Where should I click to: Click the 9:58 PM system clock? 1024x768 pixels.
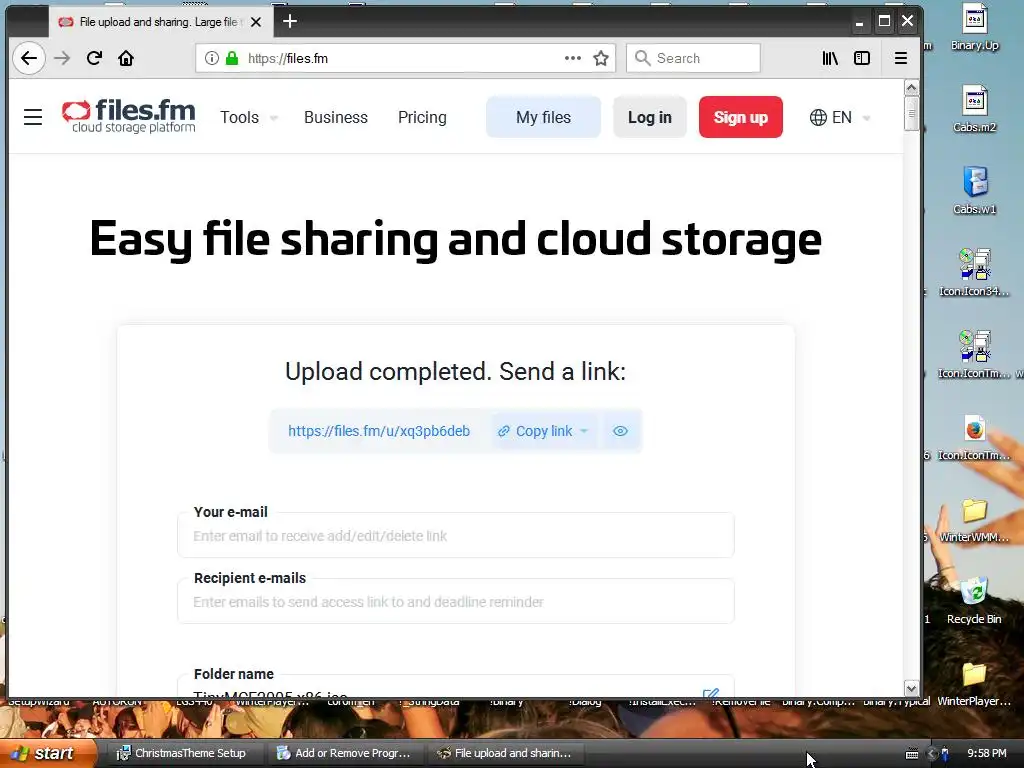(987, 753)
